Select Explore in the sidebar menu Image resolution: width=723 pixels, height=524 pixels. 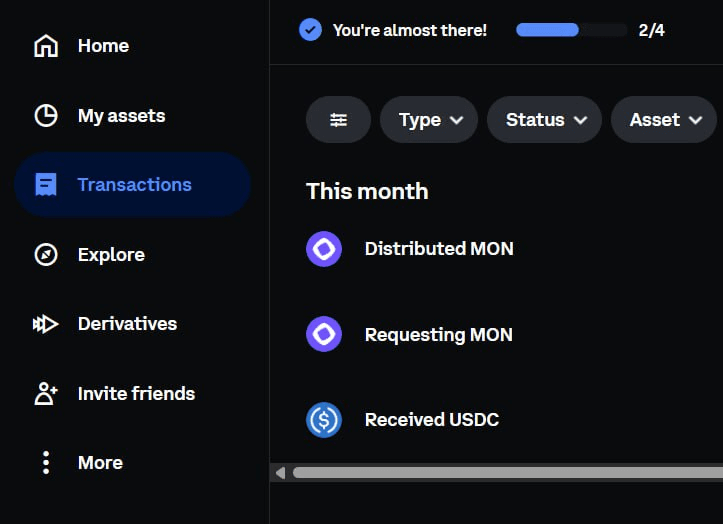click(111, 255)
